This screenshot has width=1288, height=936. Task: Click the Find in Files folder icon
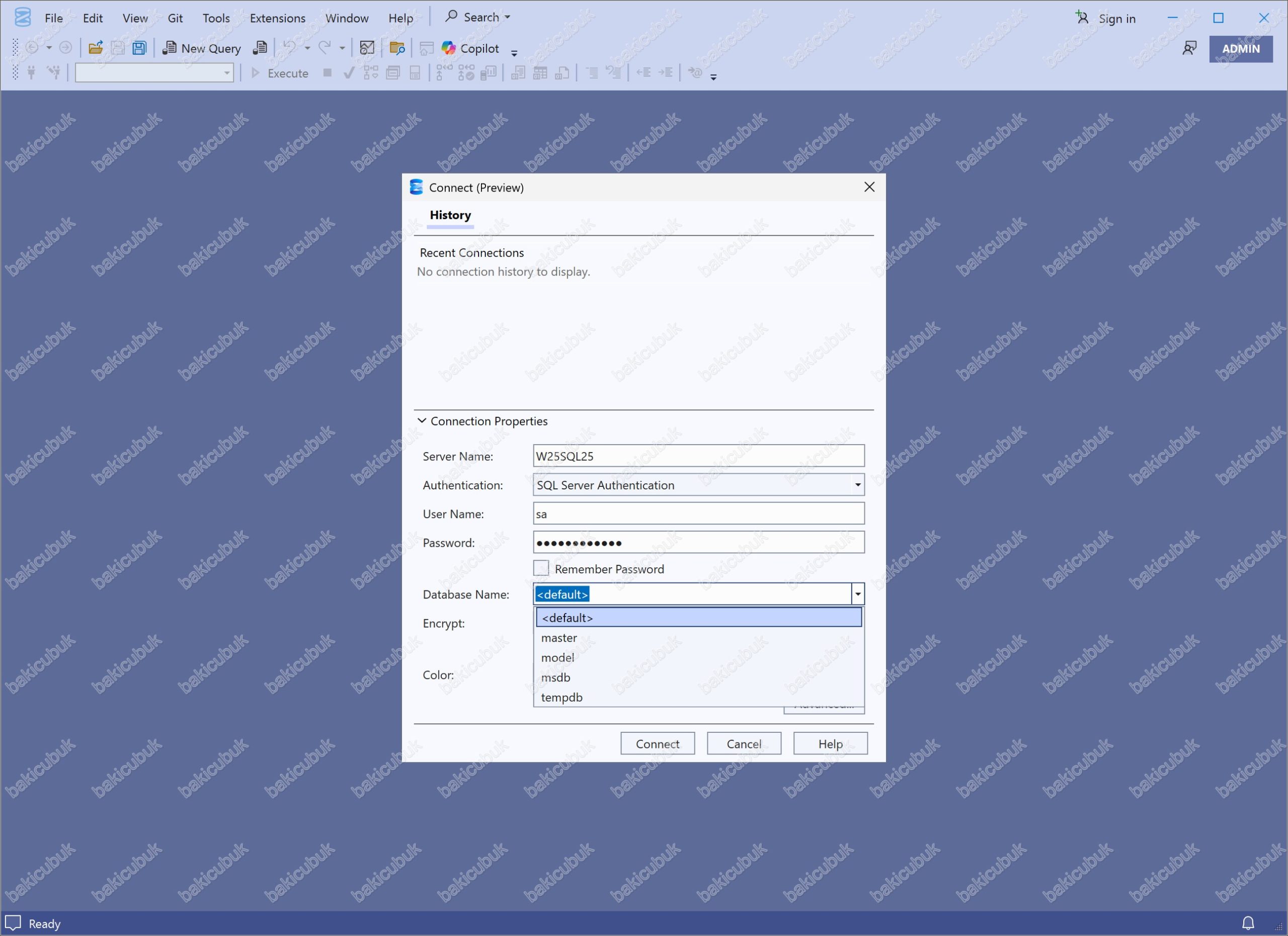click(397, 48)
